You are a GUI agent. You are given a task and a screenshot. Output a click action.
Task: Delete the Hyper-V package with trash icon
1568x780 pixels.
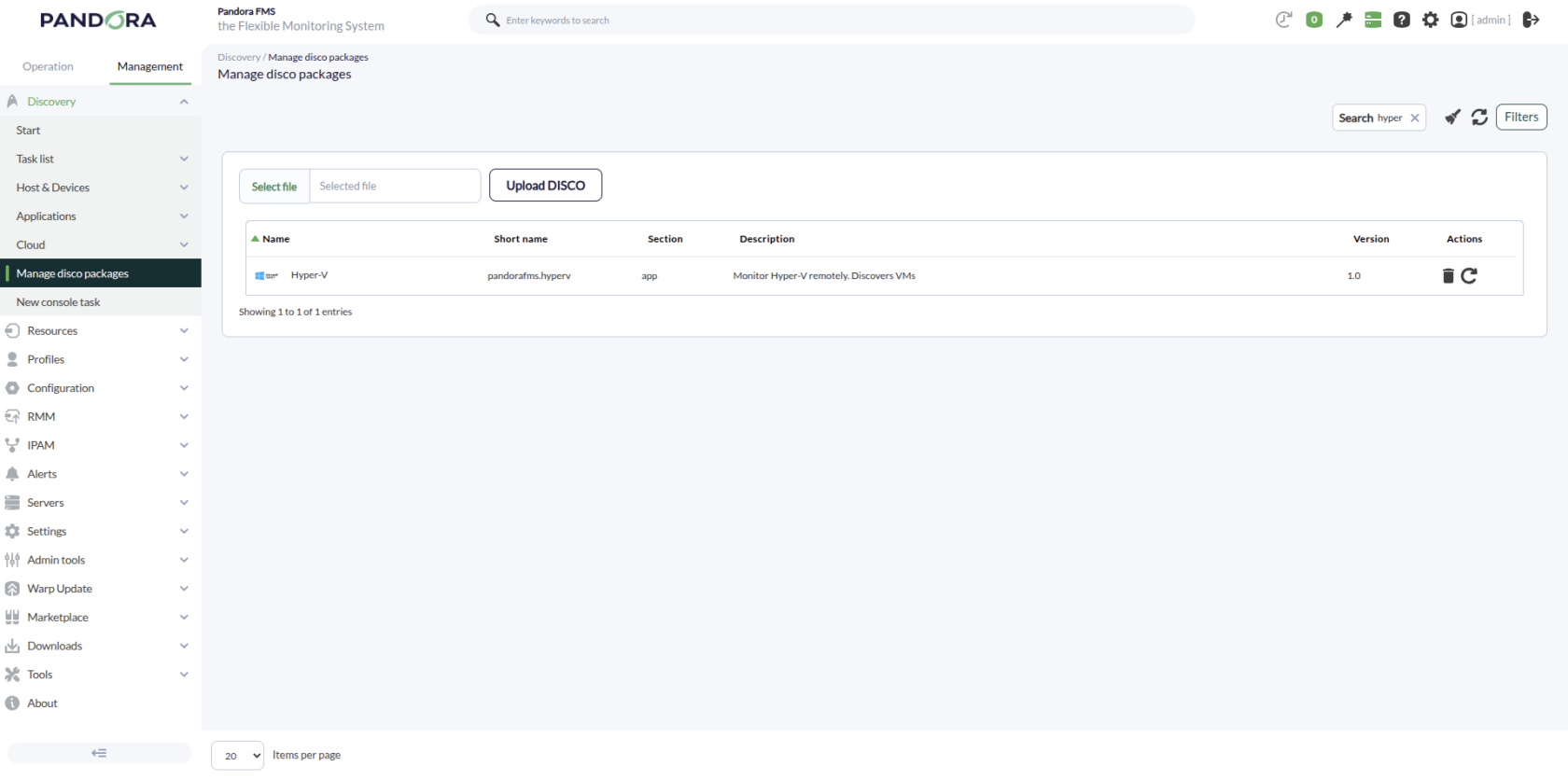pos(1449,275)
